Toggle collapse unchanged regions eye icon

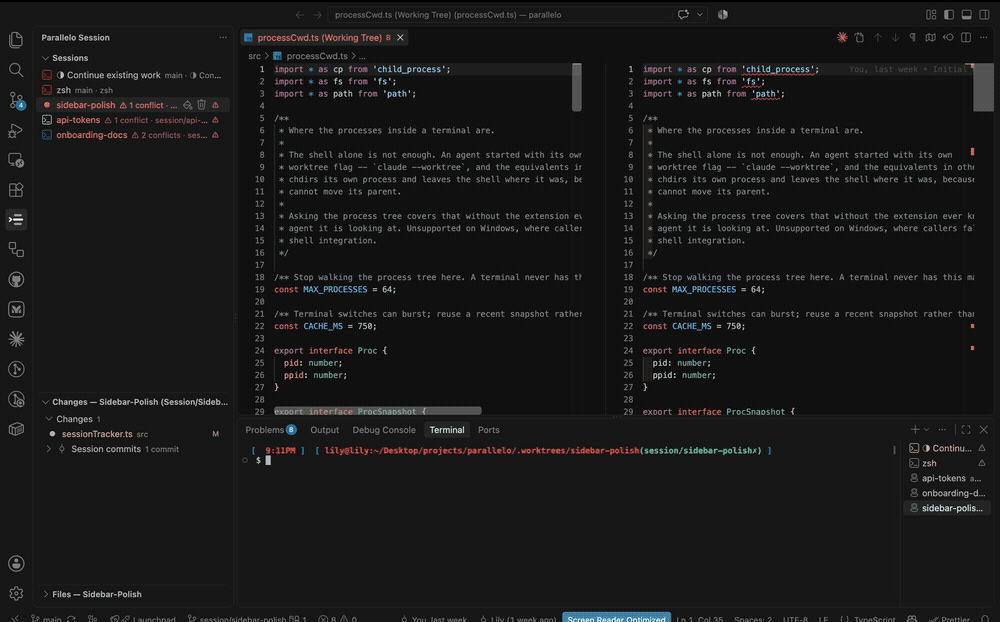(x=948, y=38)
